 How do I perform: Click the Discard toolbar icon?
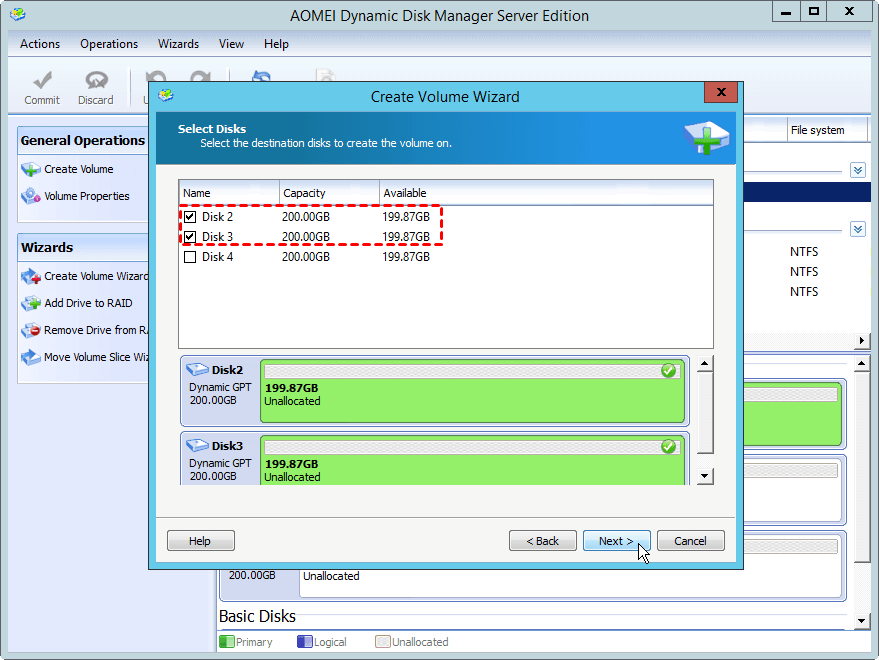pos(96,80)
